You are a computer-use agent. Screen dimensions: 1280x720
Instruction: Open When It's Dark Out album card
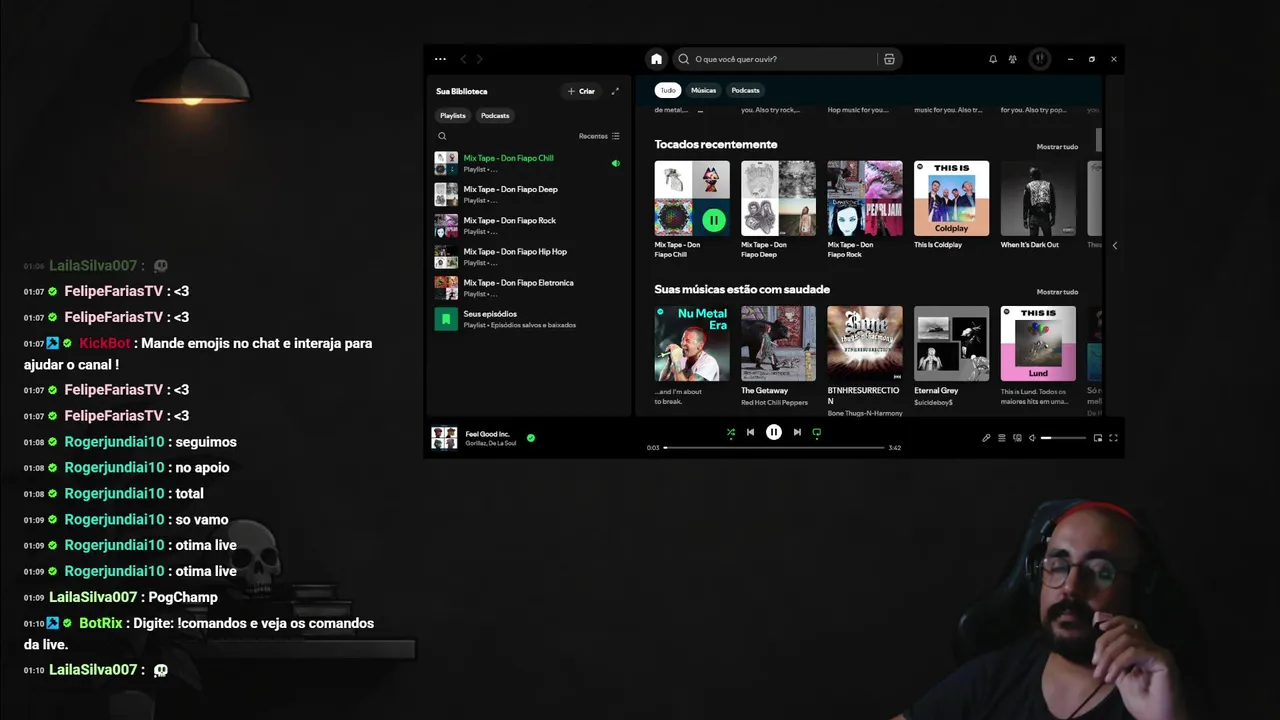[x=1038, y=205]
